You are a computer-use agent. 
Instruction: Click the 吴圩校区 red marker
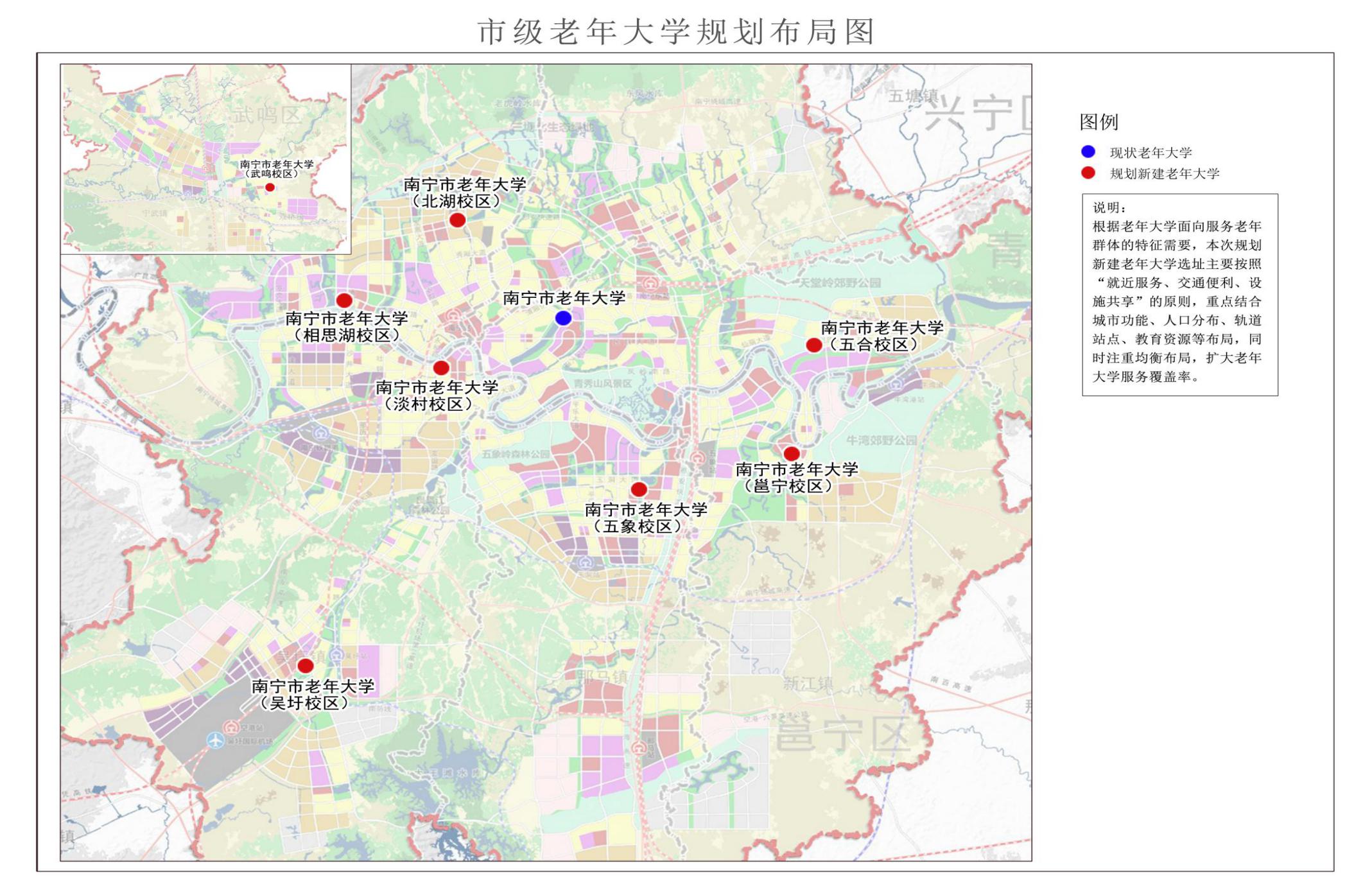pos(306,666)
